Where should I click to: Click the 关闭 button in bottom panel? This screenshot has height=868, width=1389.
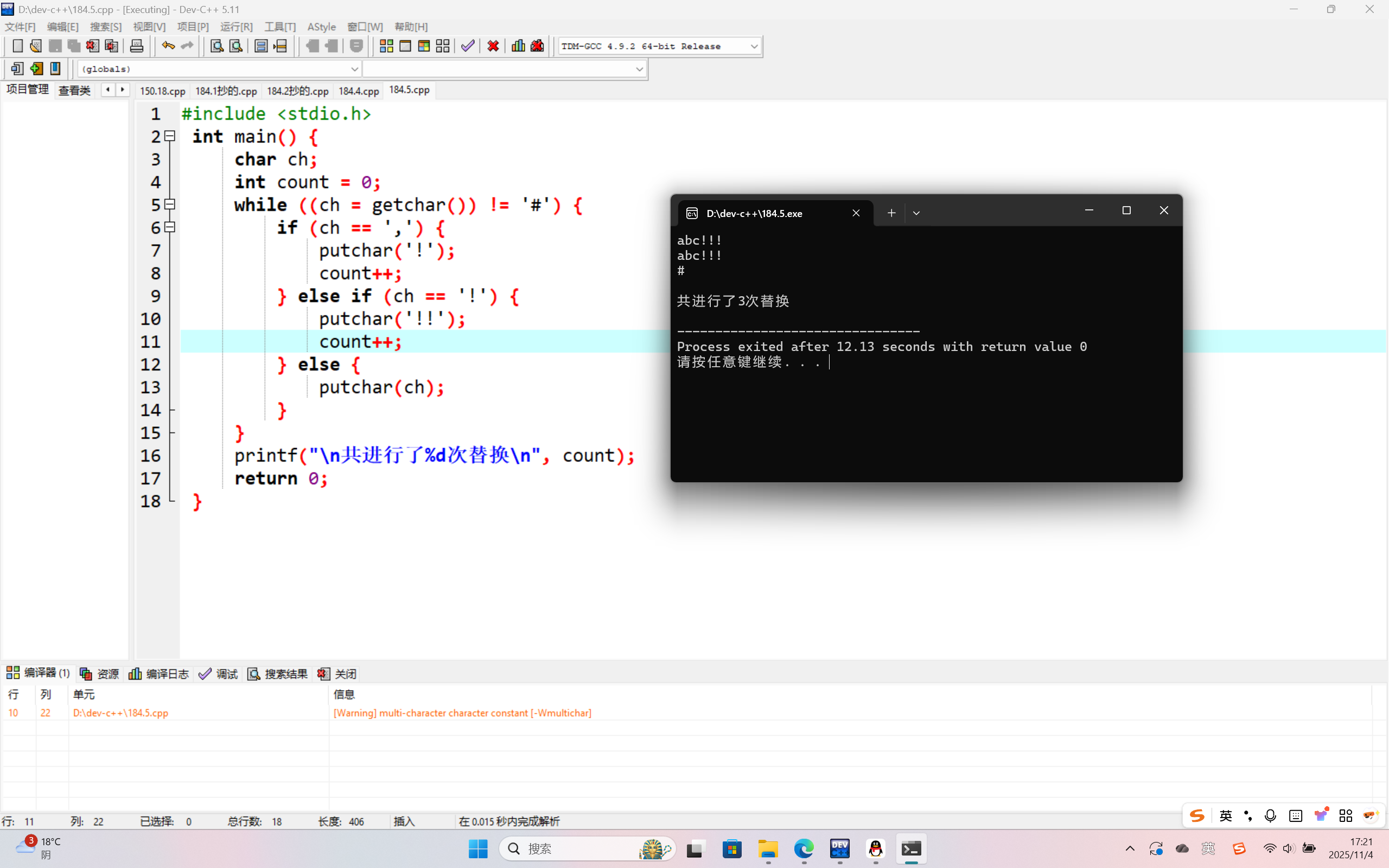coord(337,674)
